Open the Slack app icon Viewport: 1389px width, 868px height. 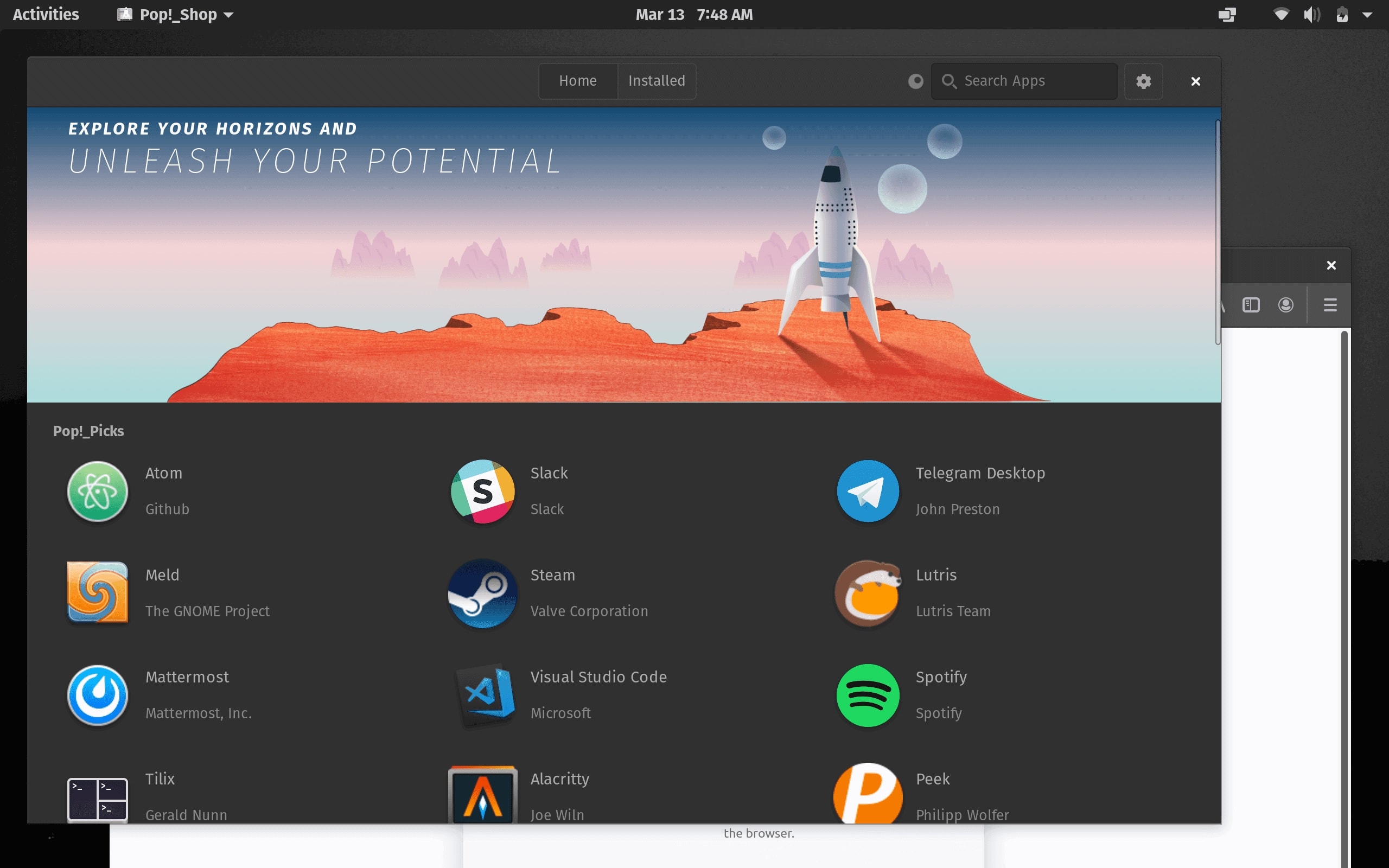click(x=483, y=492)
